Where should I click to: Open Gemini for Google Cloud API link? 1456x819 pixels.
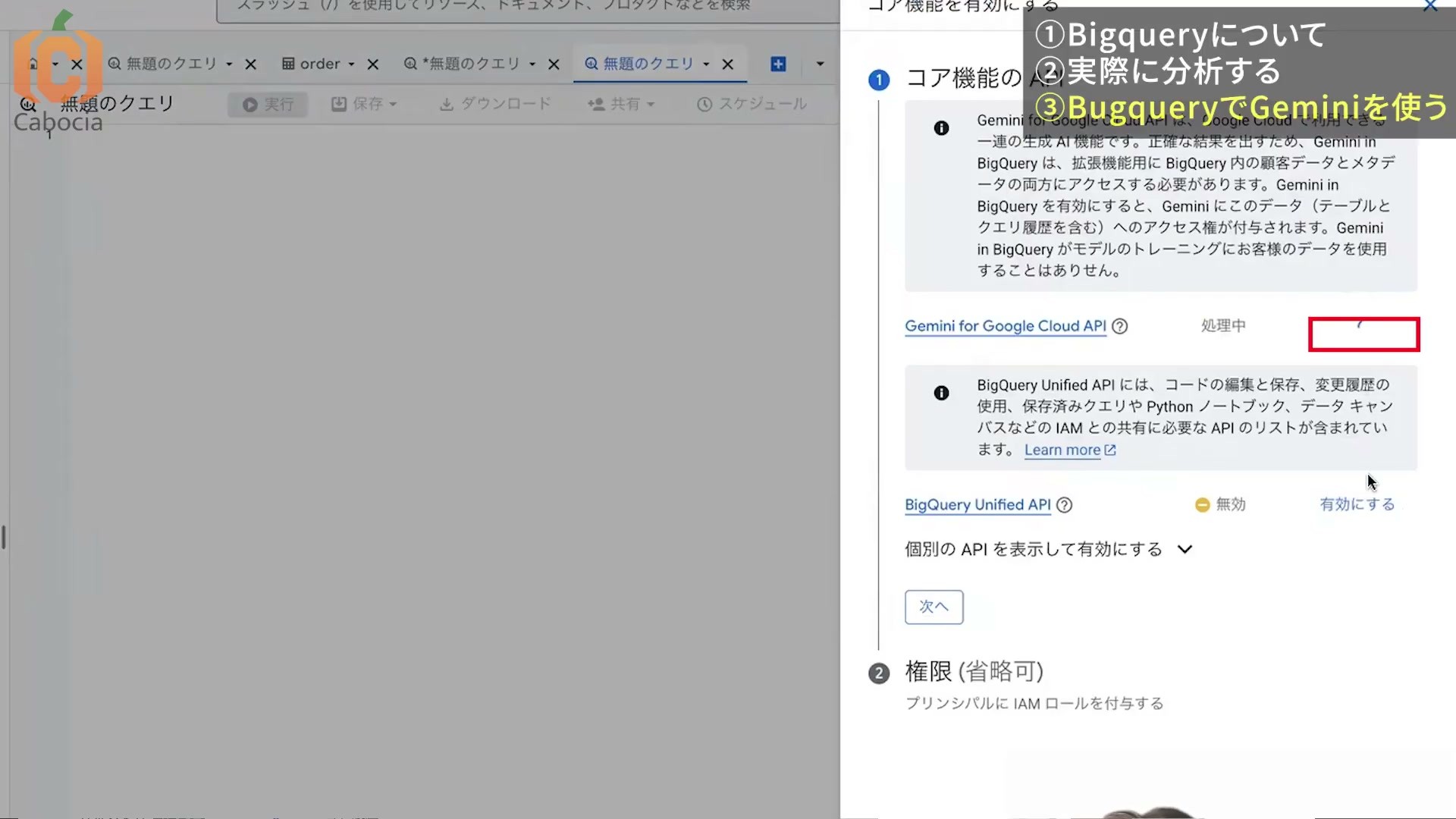1006,326
